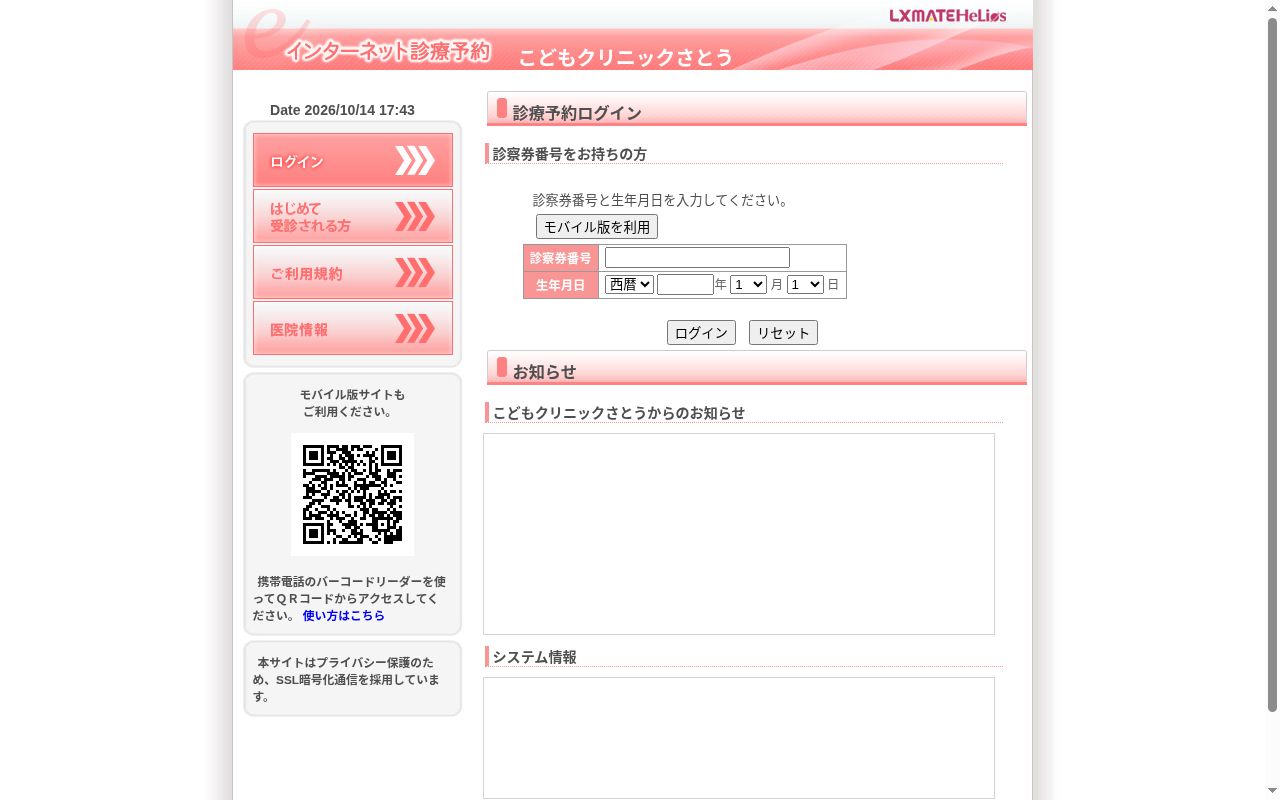Click the 診療予約ログイン heading
This screenshot has height=800, width=1280.
click(577, 113)
